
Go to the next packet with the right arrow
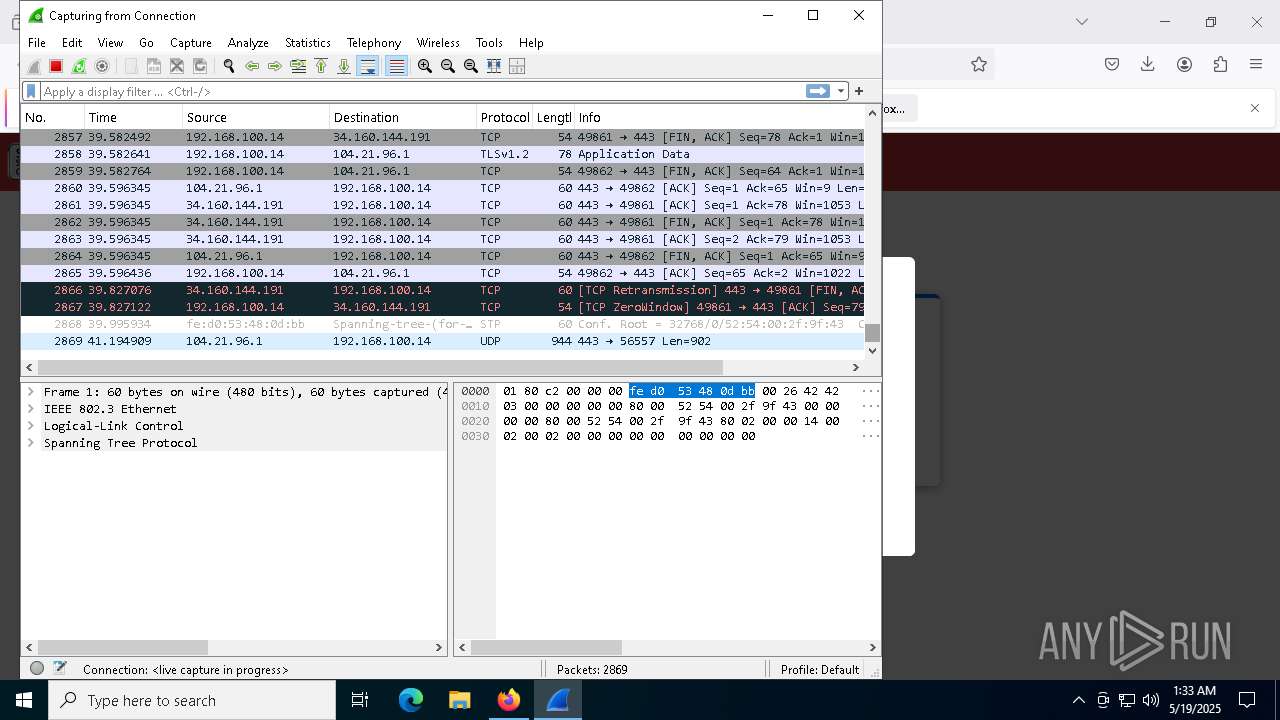tap(275, 66)
